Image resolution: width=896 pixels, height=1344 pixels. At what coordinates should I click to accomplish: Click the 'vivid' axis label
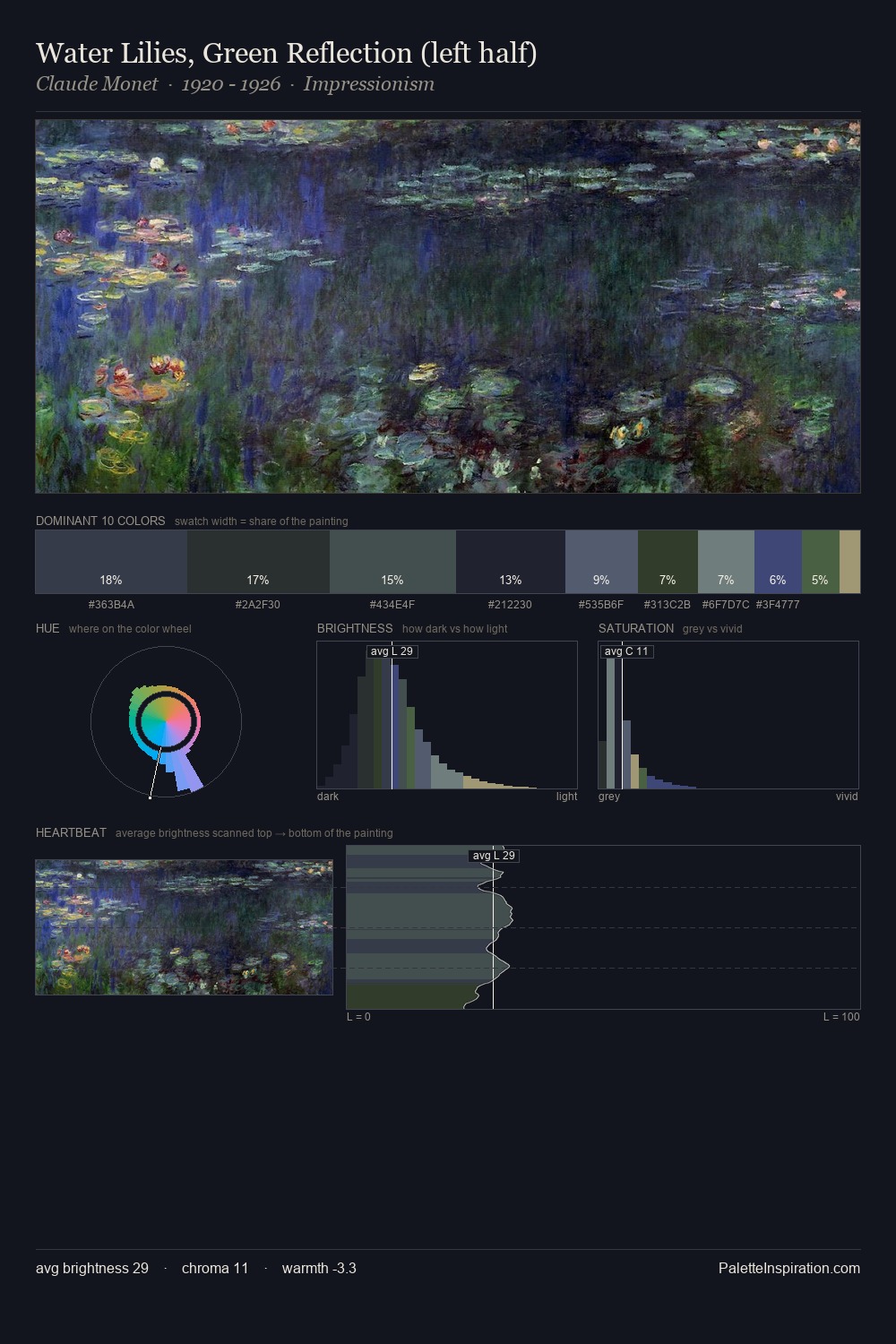[x=847, y=797]
